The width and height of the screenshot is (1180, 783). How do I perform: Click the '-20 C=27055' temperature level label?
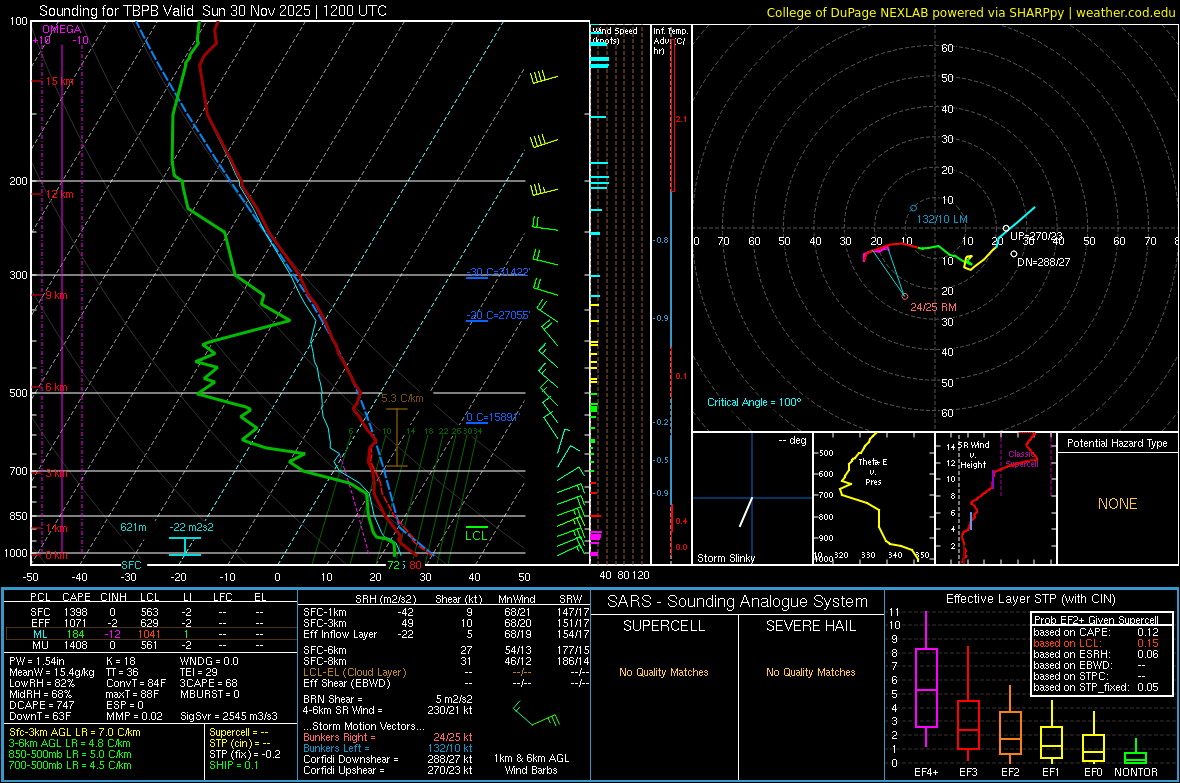(x=498, y=315)
